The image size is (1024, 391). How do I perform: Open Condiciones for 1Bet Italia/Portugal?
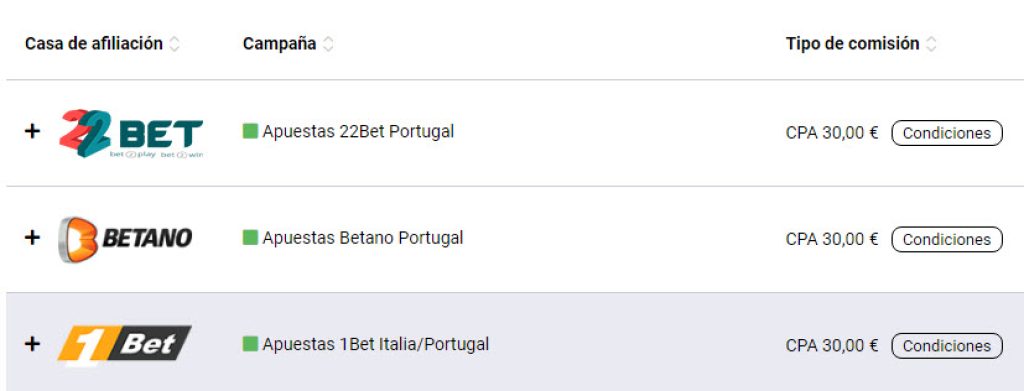tap(947, 346)
